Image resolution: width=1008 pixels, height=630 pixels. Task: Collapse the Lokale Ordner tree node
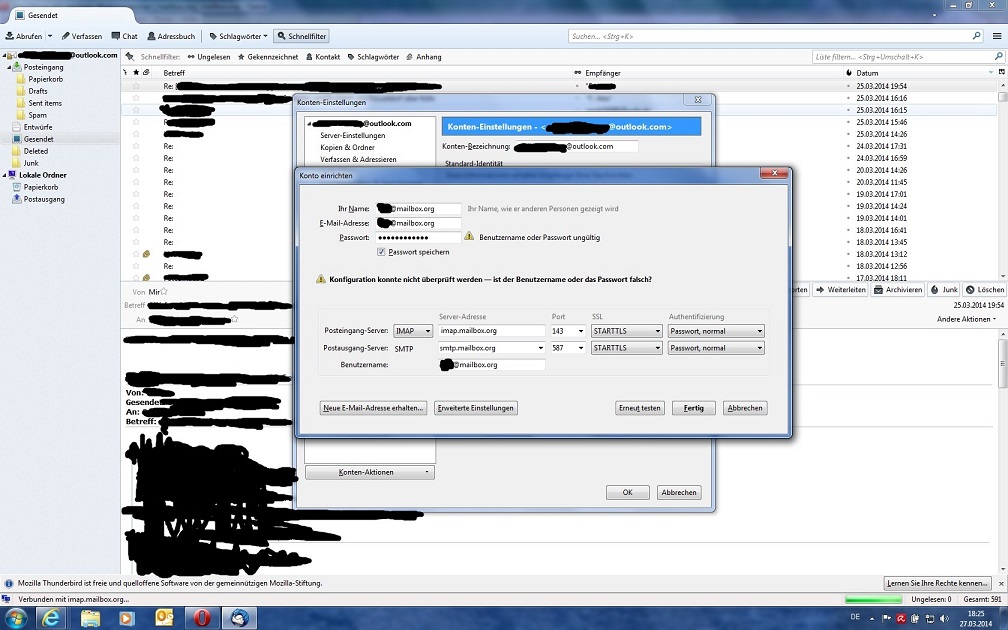tap(4, 175)
